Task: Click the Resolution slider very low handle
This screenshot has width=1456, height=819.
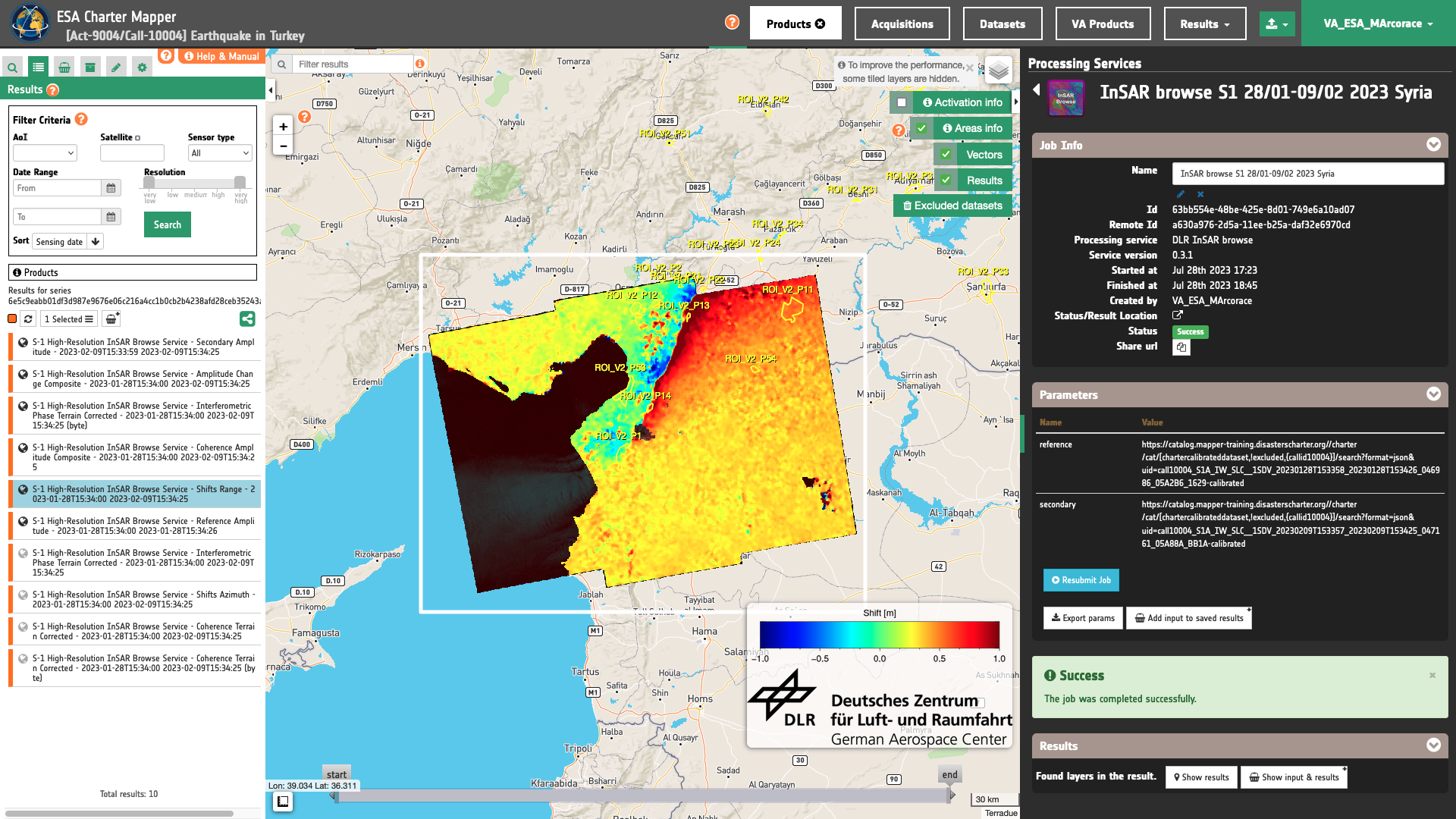Action: tap(149, 182)
